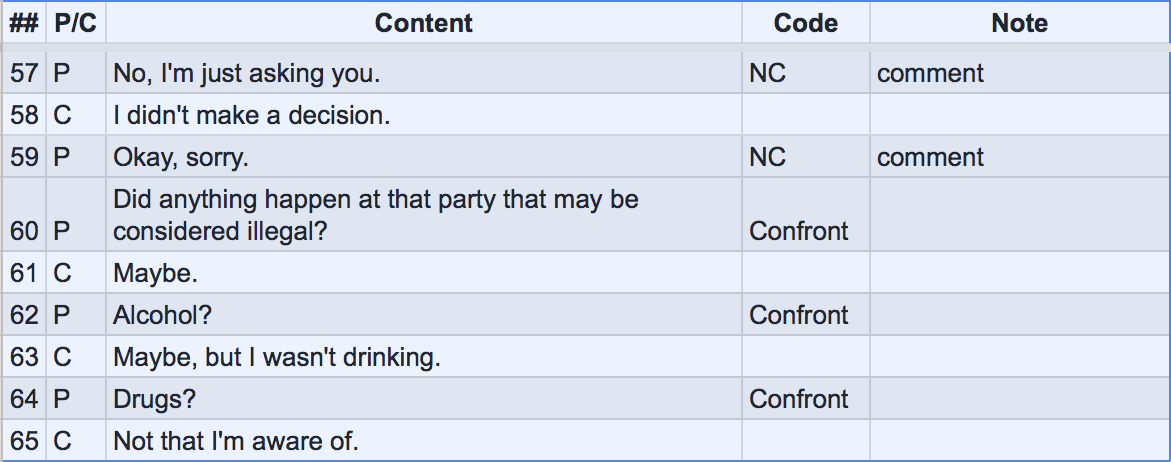Click the ## column header
This screenshot has height=462, width=1171.
pos(24,23)
